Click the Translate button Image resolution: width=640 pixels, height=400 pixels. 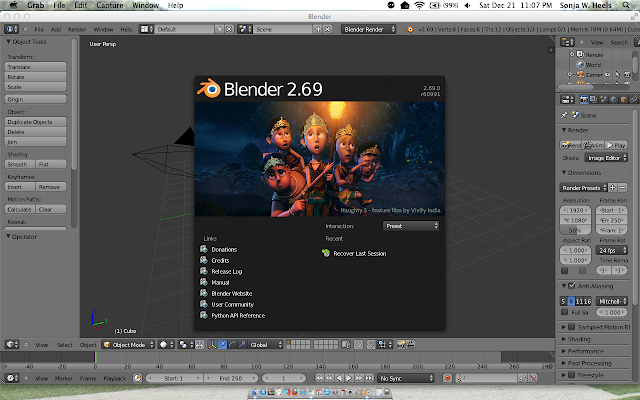[x=36, y=67]
